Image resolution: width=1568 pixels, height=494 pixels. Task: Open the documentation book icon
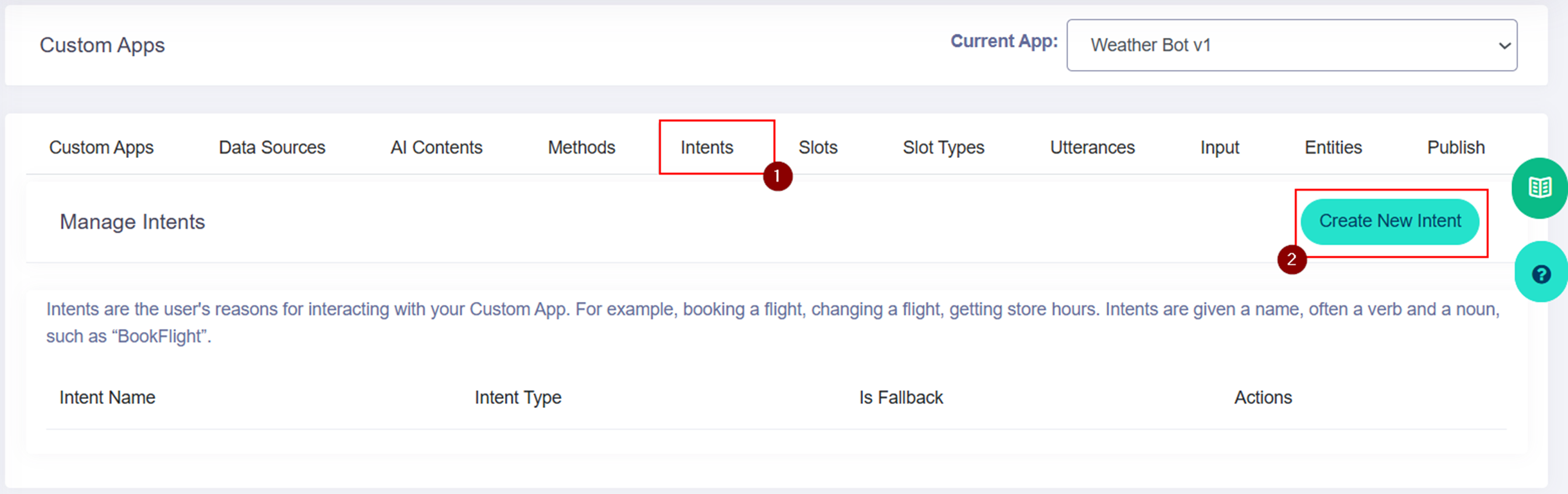[x=1540, y=188]
